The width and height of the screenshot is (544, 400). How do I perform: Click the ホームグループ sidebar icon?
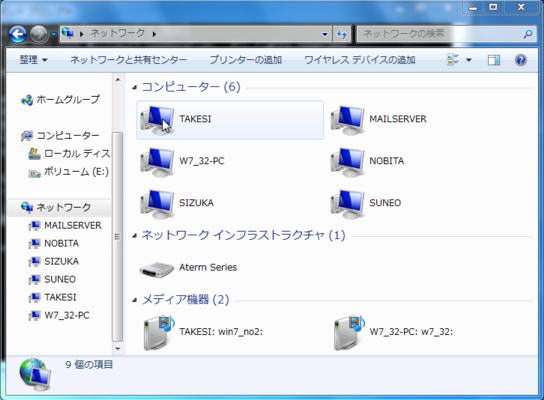pos(27,100)
